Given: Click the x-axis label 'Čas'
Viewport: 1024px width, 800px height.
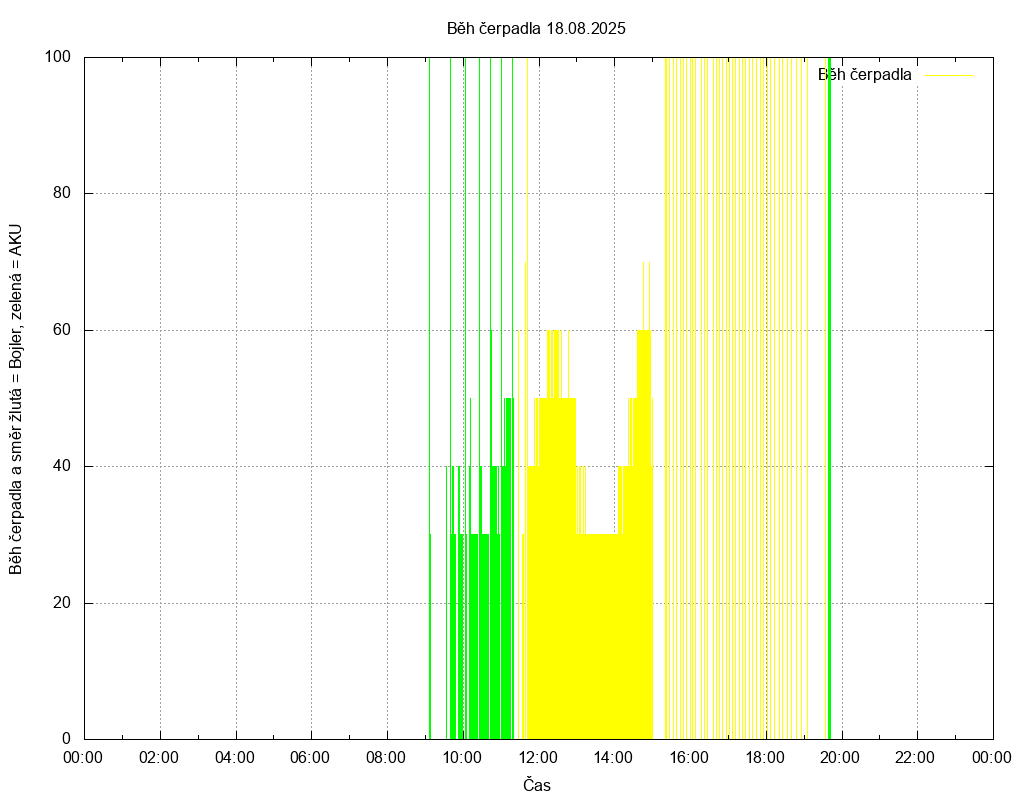Looking at the screenshot, I should point(537,785).
